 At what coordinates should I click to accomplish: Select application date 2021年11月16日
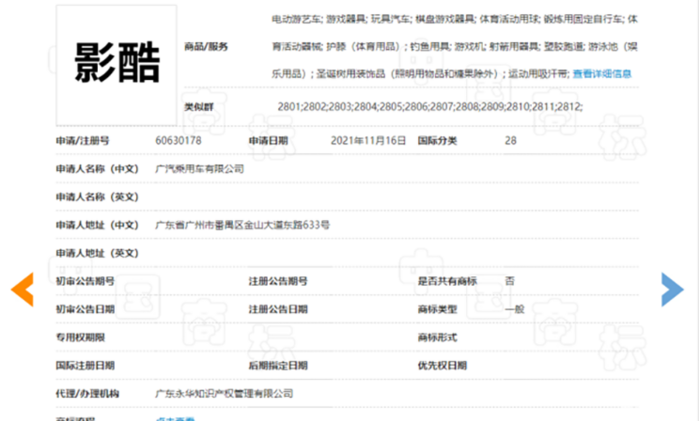[368, 141]
